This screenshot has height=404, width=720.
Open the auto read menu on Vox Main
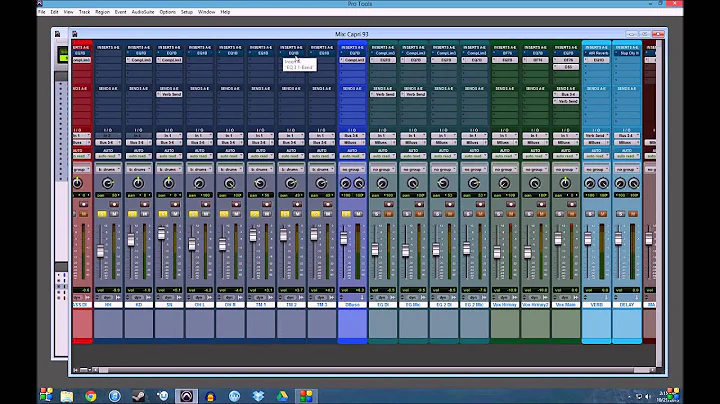(x=565, y=156)
